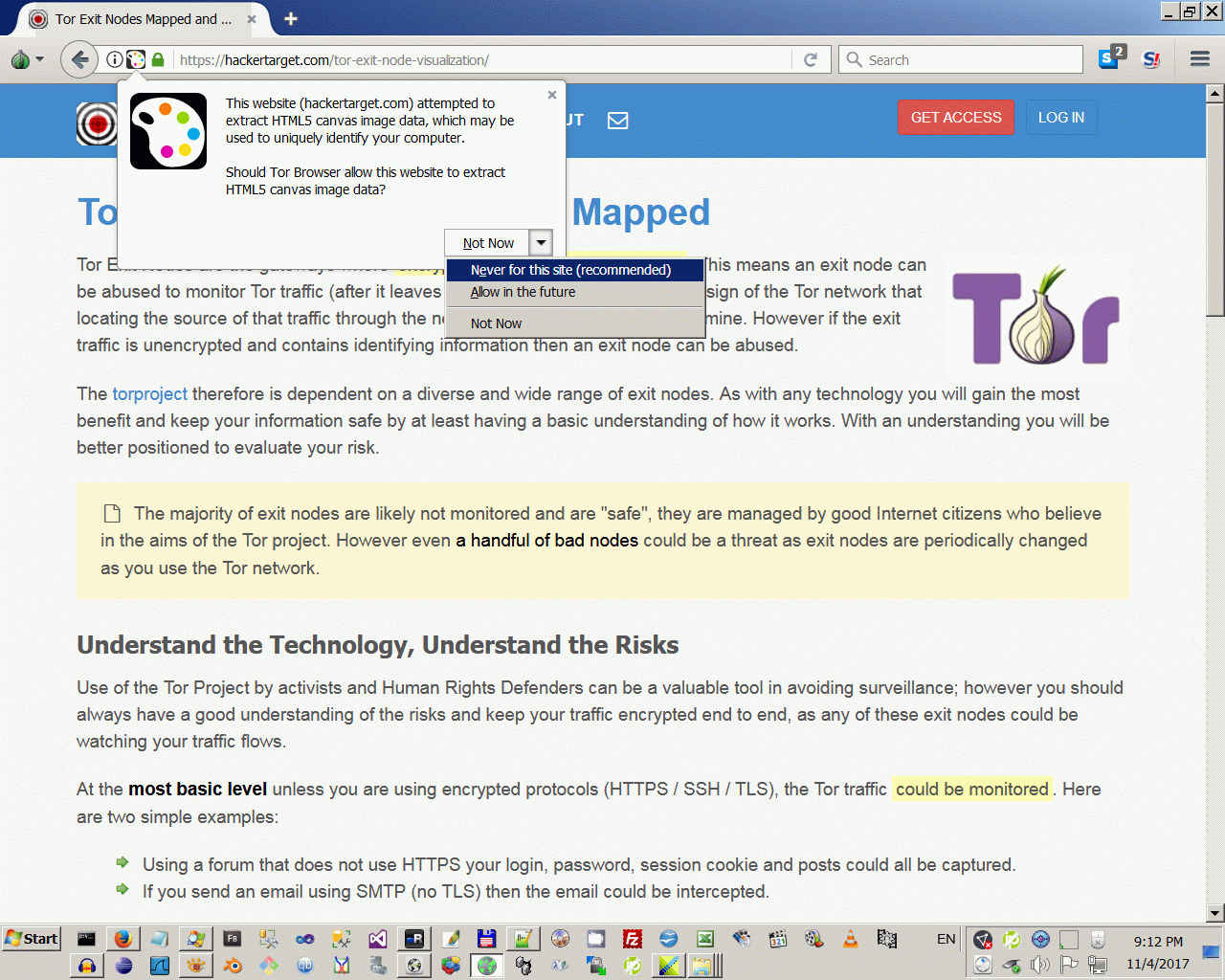Image resolution: width=1225 pixels, height=980 pixels.
Task: Launch Visual Studio from the taskbar
Action: point(377,939)
